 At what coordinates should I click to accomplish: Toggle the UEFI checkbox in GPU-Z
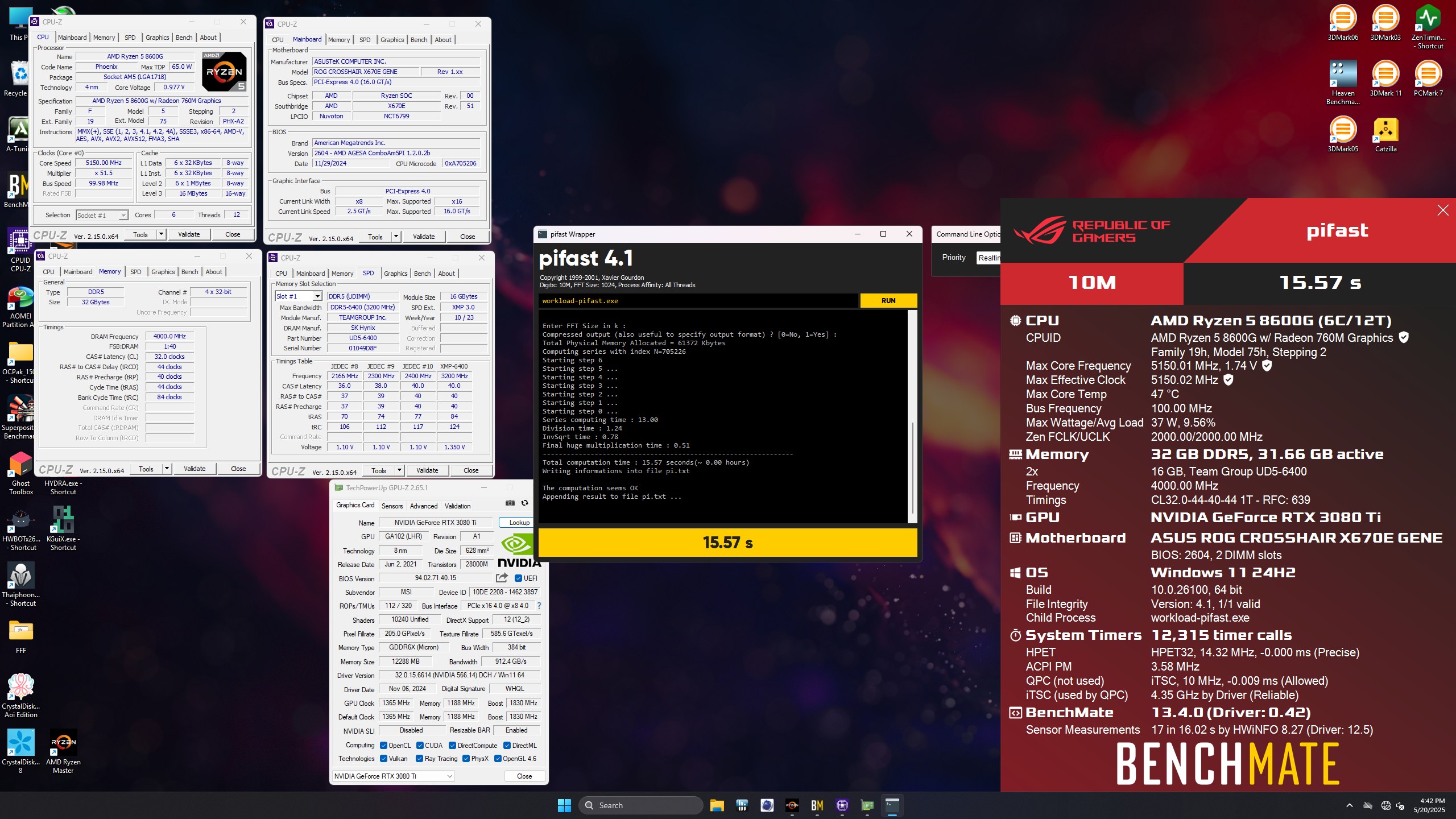(x=518, y=578)
